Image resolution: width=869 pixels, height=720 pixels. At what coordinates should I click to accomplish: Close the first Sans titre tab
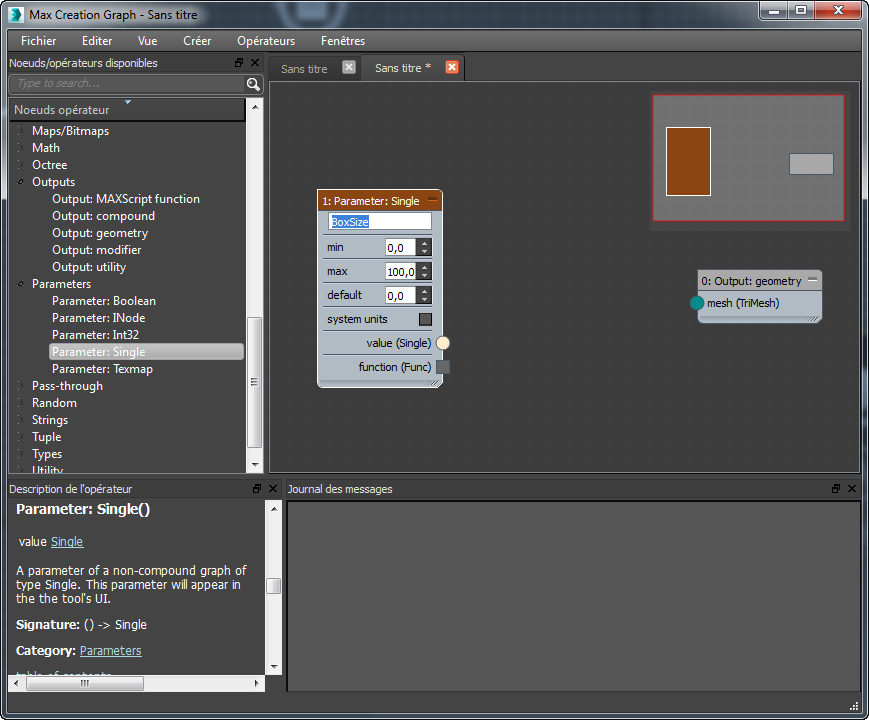pos(349,68)
